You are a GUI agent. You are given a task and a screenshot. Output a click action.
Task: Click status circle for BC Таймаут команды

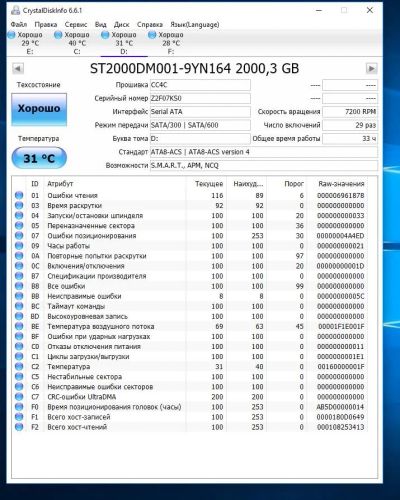pyautogui.click(x=19, y=306)
